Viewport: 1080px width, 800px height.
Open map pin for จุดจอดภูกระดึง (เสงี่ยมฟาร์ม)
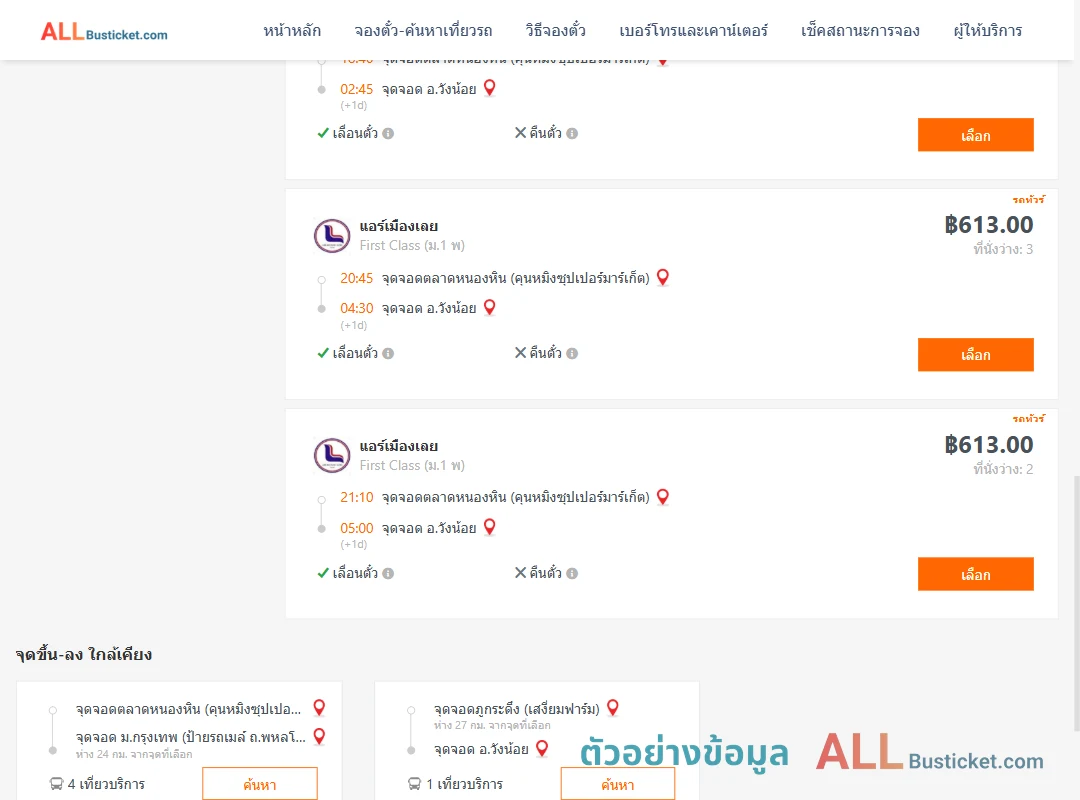pos(613,708)
